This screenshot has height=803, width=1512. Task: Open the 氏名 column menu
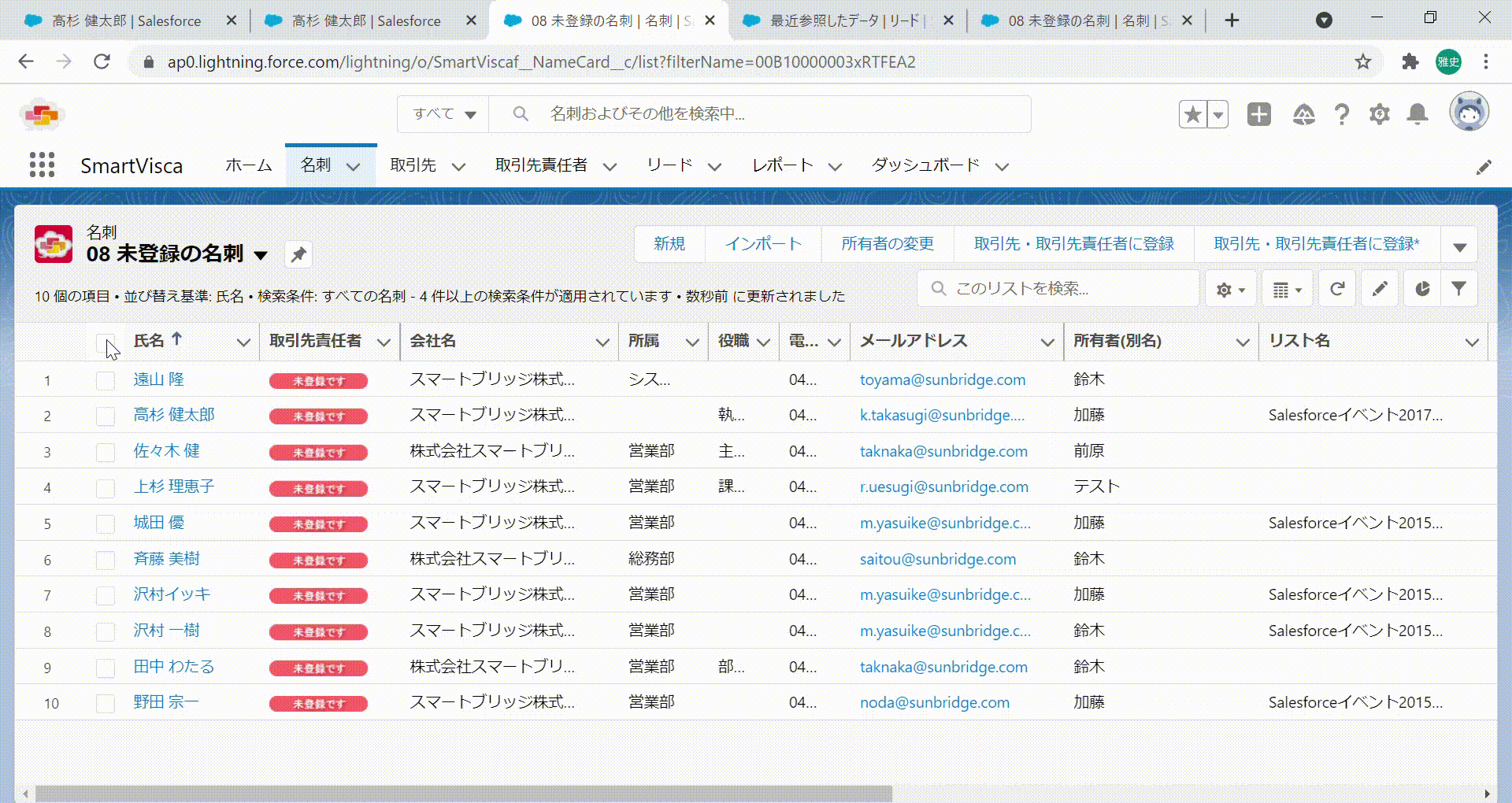[x=243, y=342]
